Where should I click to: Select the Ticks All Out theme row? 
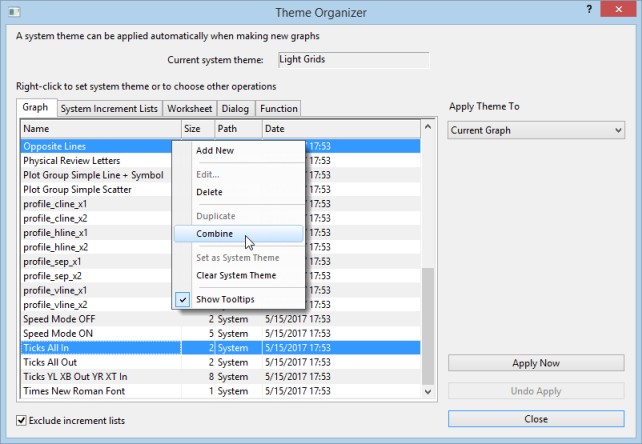(x=100, y=362)
